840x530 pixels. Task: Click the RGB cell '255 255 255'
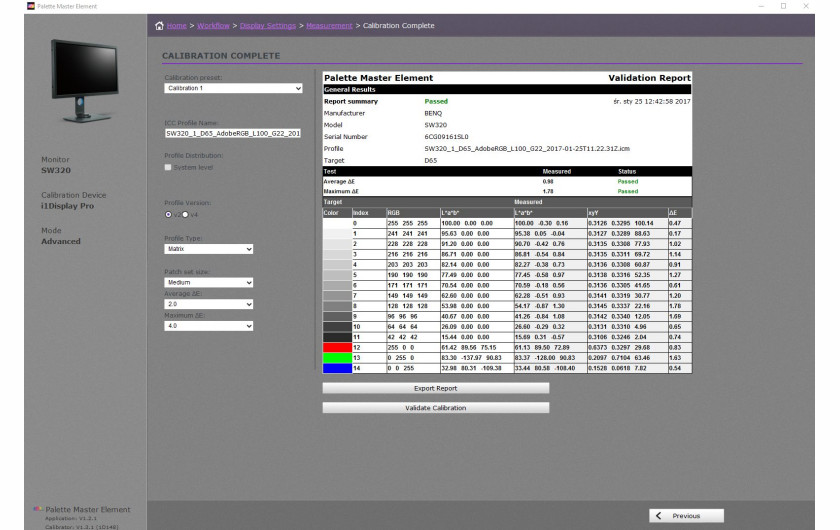tap(408, 223)
